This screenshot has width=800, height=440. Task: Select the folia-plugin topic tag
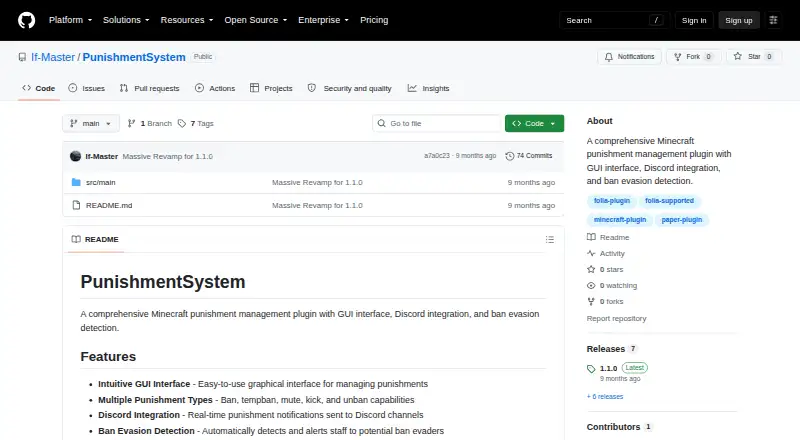coord(612,201)
